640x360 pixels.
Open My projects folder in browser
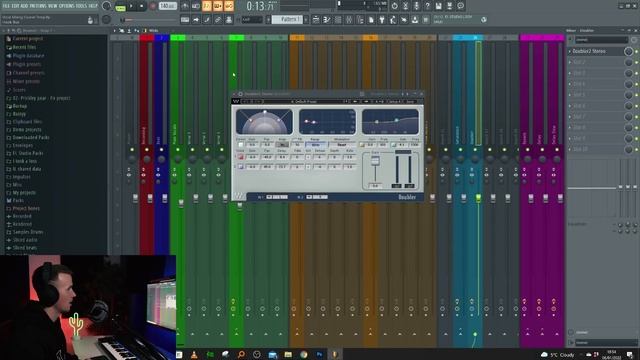tap(21, 193)
